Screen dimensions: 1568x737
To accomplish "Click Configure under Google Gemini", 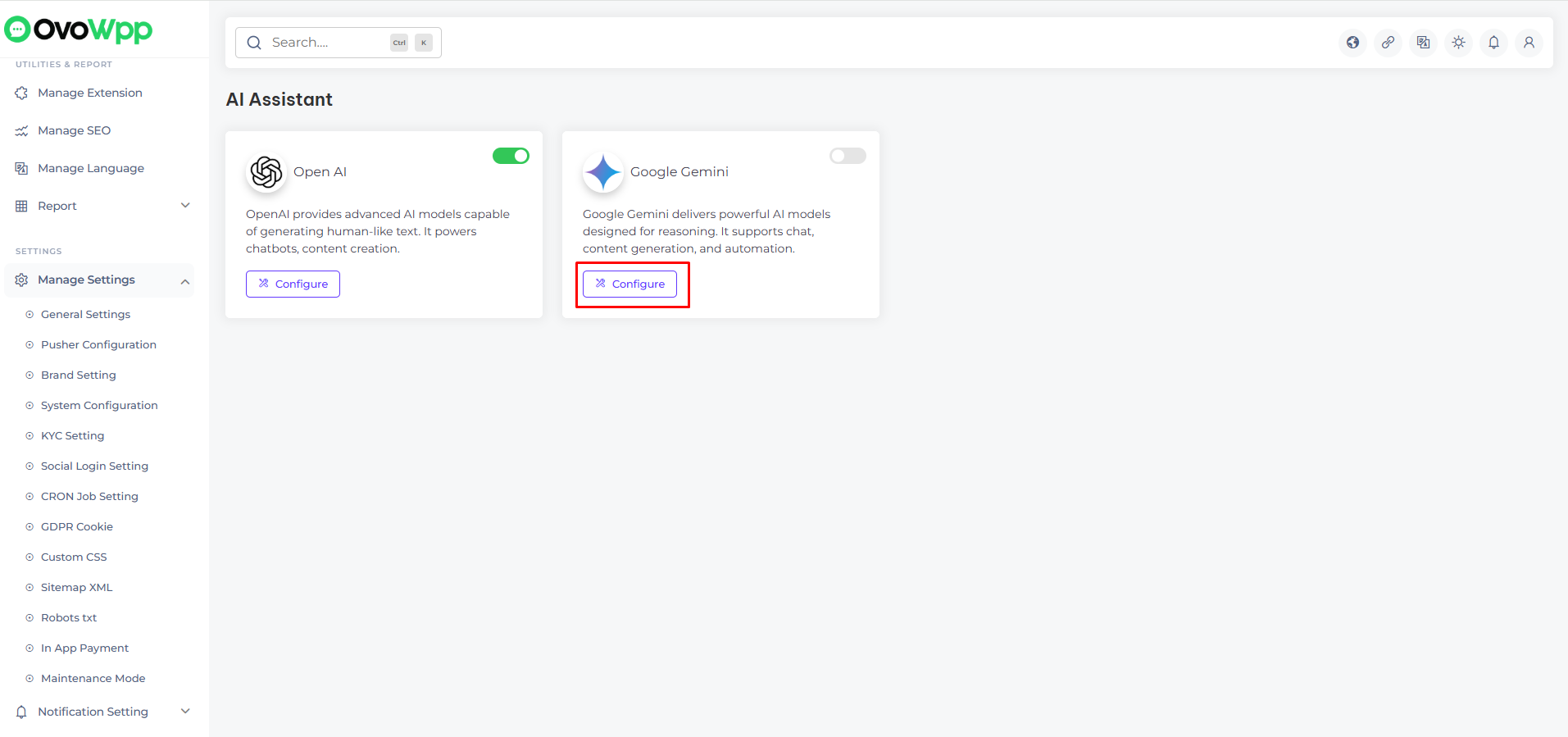I will click(x=629, y=284).
